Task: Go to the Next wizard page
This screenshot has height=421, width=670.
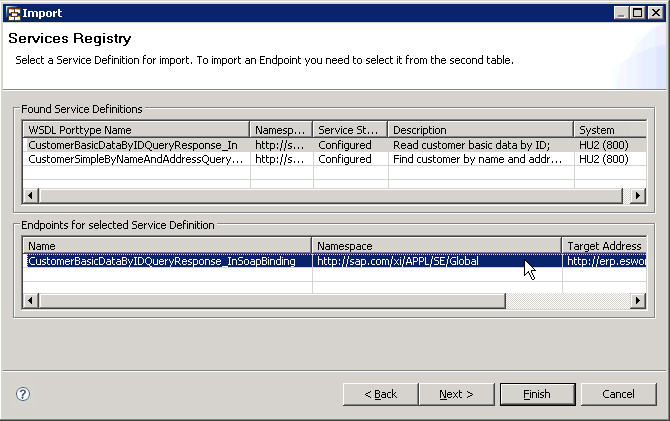Action: tap(456, 394)
